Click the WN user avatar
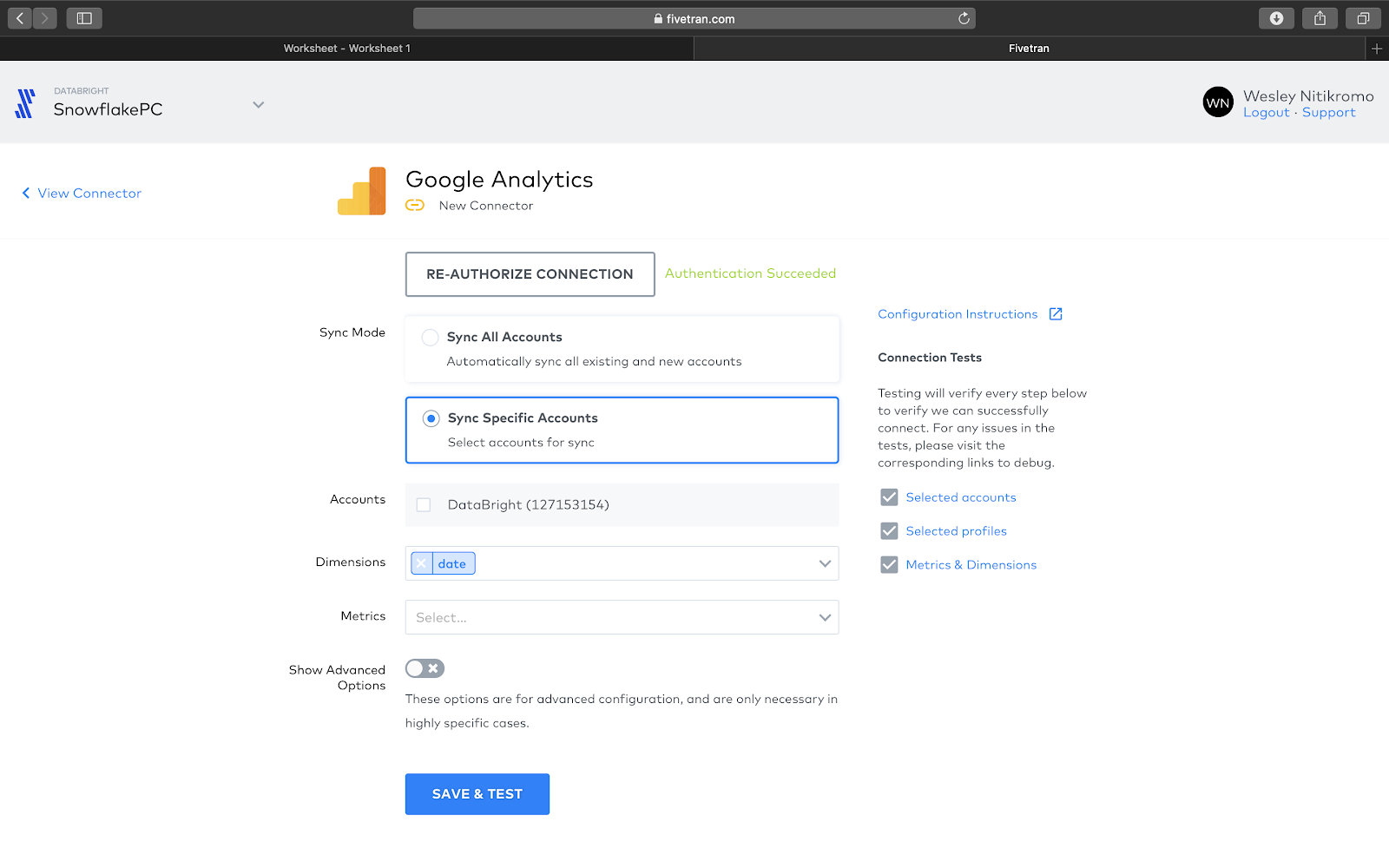 click(x=1218, y=102)
